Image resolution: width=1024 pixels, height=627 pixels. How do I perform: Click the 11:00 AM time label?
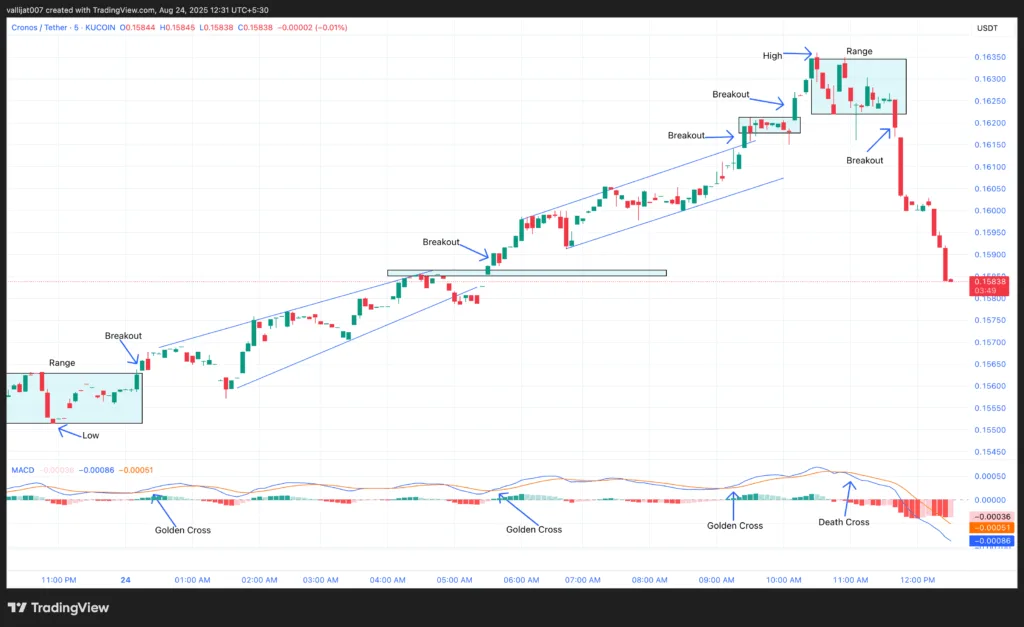point(850,579)
